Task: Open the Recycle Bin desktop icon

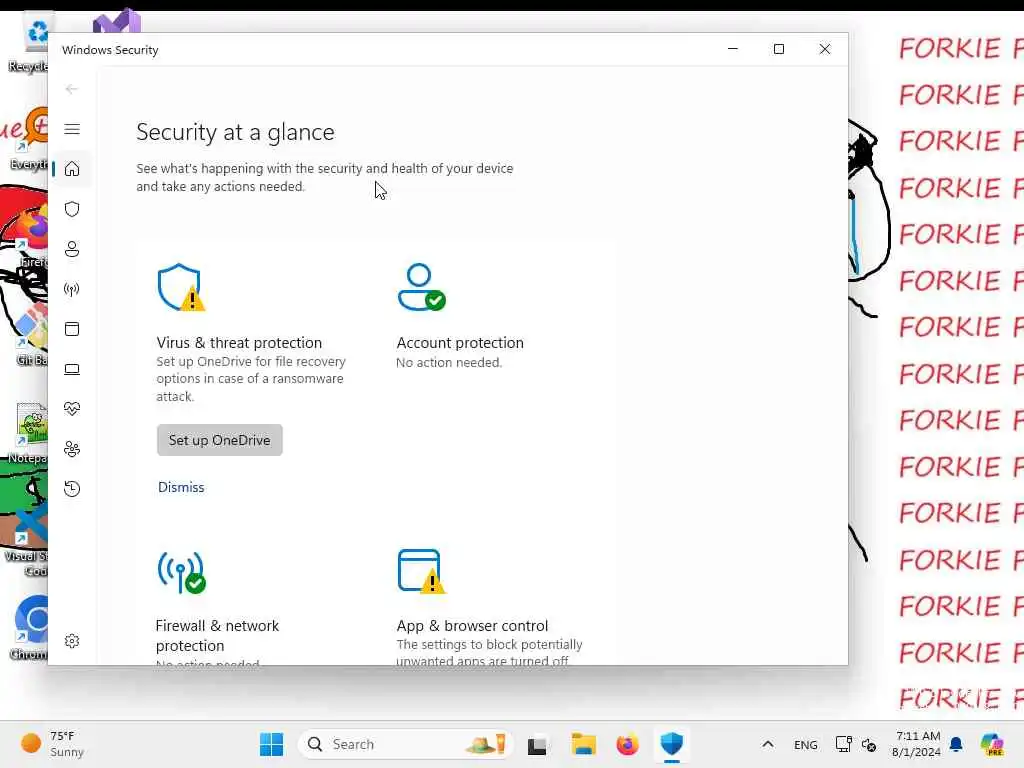Action: (30, 44)
